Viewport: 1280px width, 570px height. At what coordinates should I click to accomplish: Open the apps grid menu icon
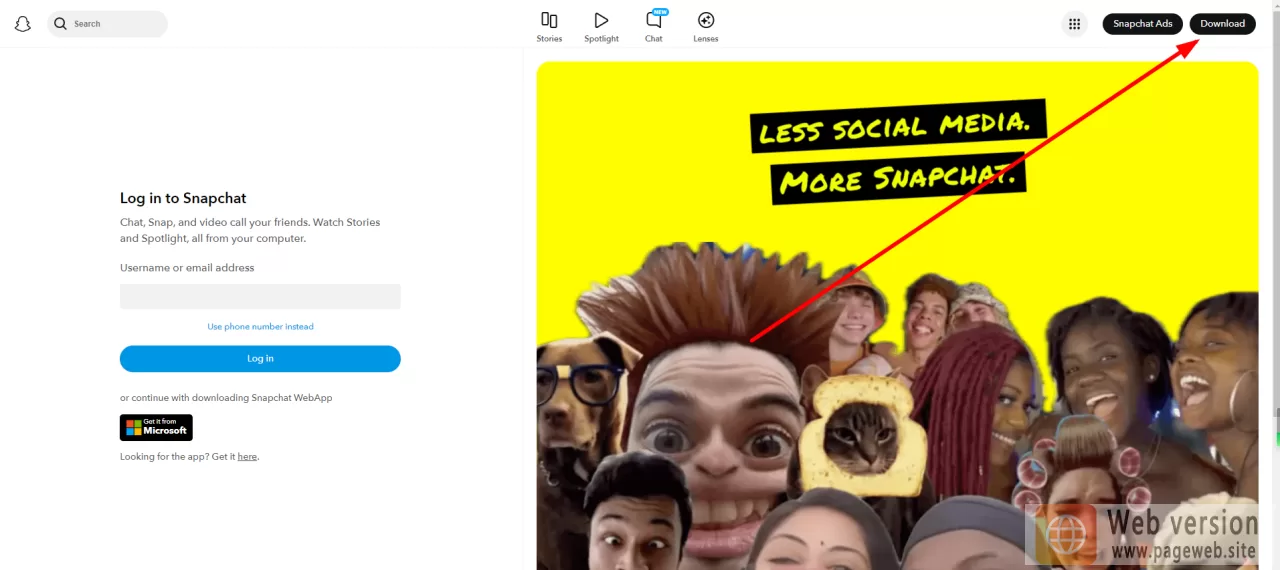coord(1074,24)
